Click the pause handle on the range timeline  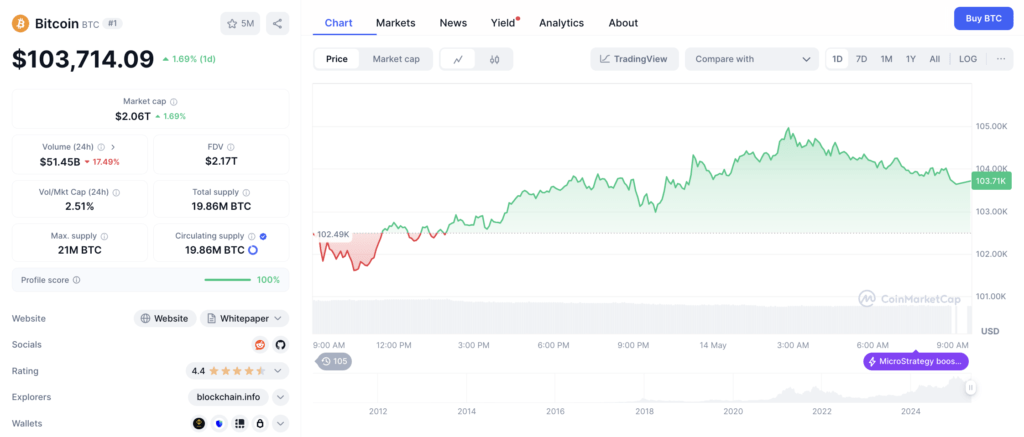pos(971,388)
